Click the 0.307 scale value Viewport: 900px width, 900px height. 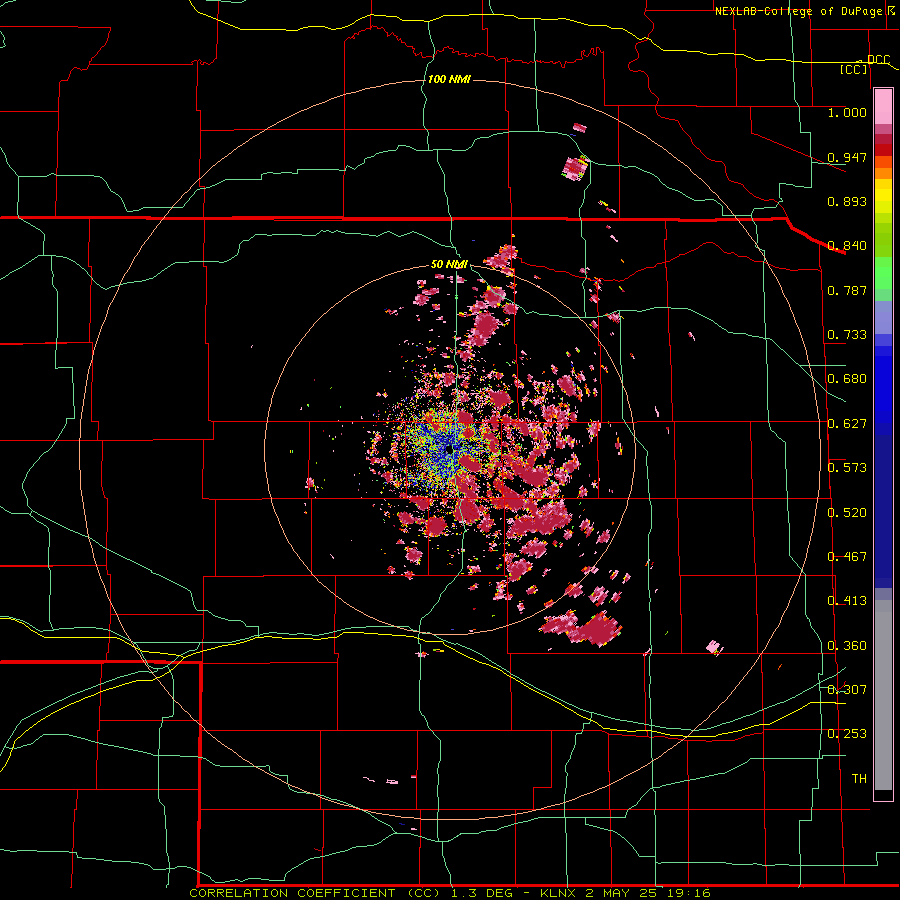847,690
